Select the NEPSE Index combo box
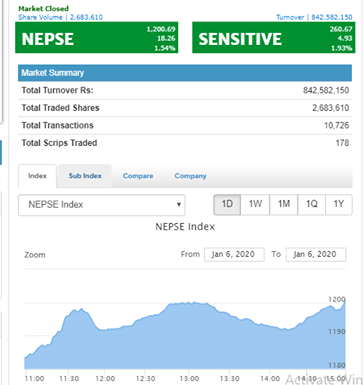The height and width of the screenshot is (385, 364). tap(102, 205)
